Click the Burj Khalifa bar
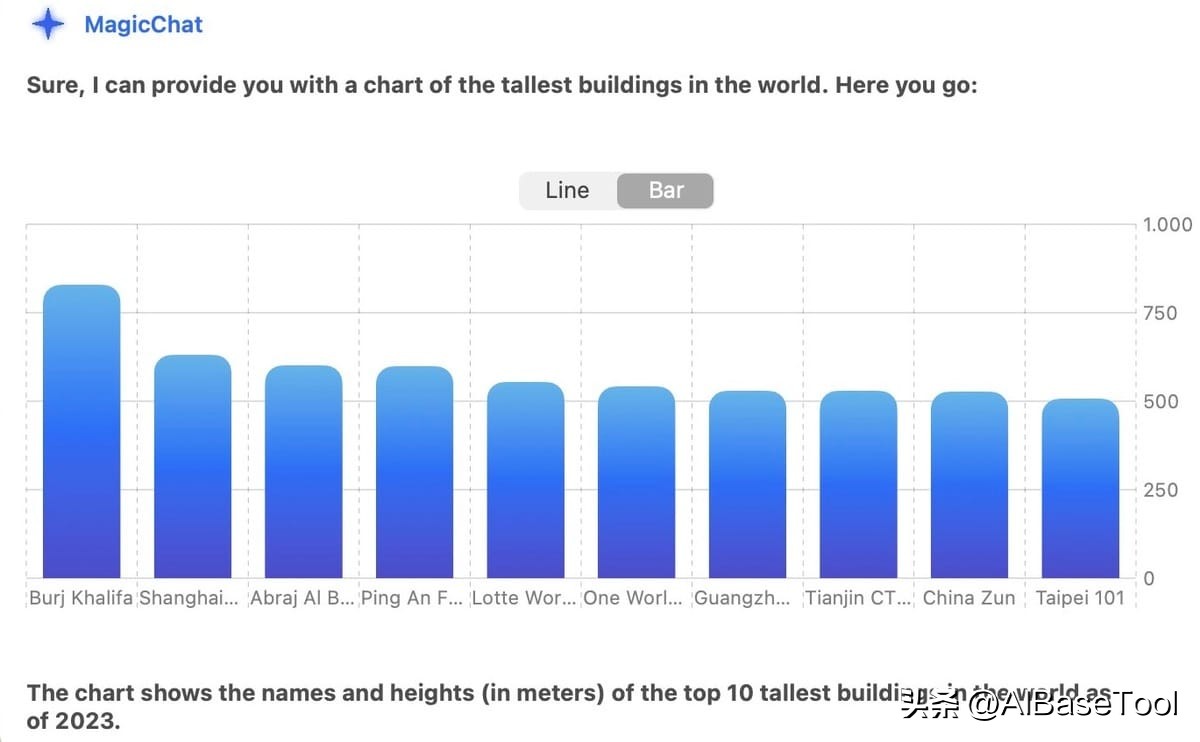Screen dimensions: 1200x742 [x=81, y=432]
